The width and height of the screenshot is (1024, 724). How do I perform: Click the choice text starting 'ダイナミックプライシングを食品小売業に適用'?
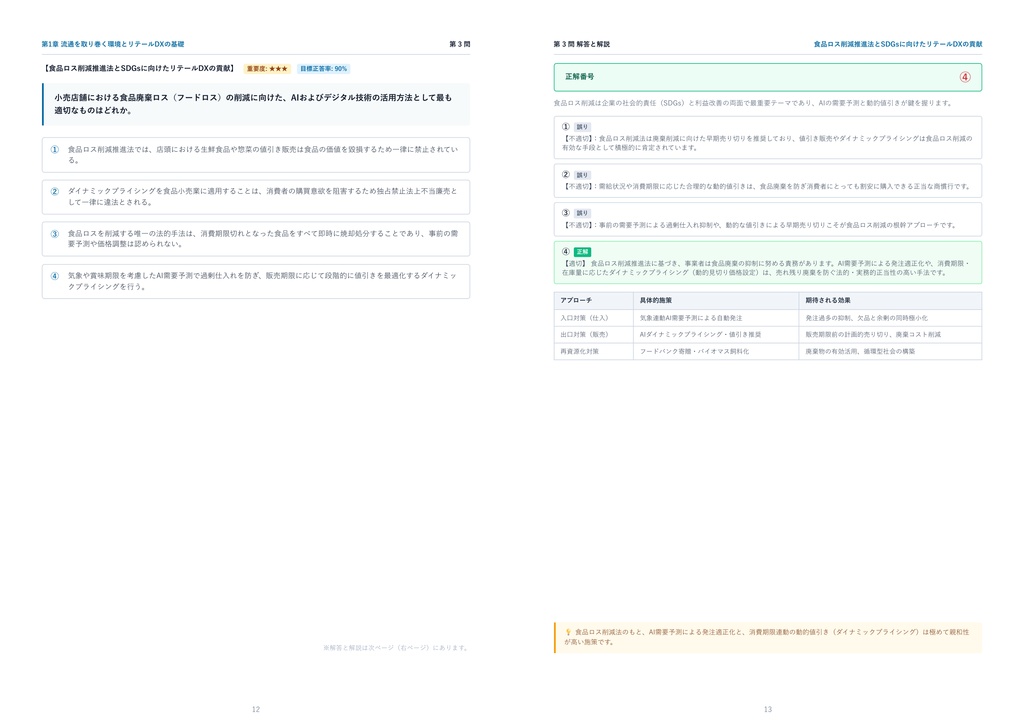(263, 197)
